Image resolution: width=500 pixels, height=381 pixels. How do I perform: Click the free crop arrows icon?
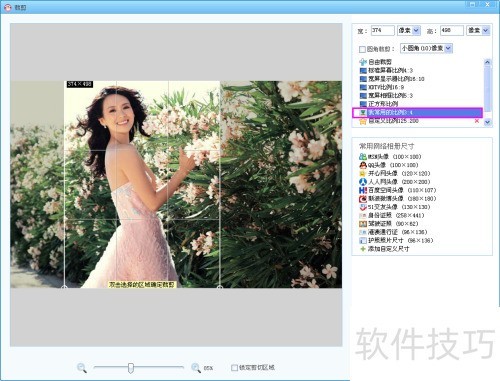point(363,62)
